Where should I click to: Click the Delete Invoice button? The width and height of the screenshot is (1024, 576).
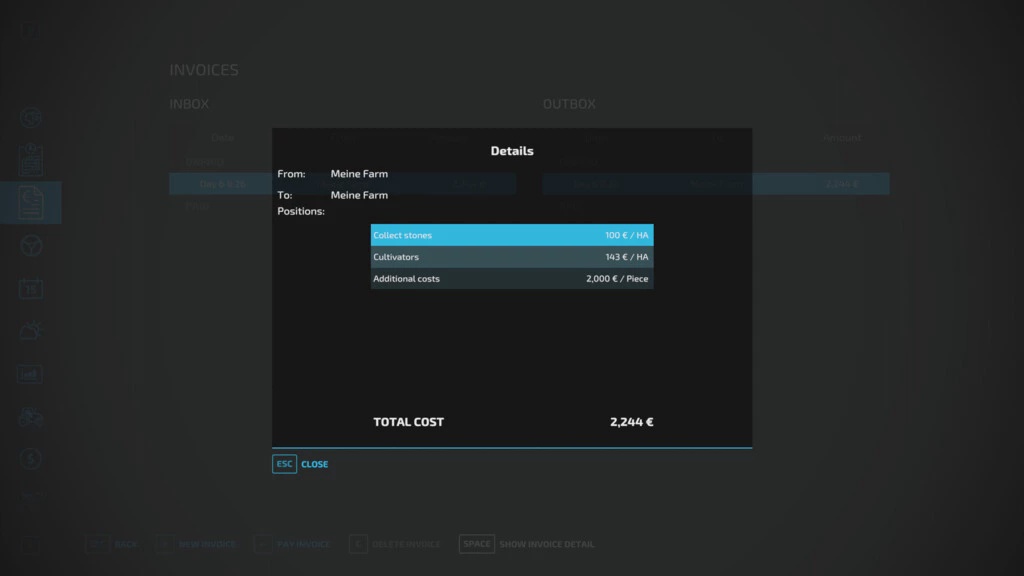394,544
